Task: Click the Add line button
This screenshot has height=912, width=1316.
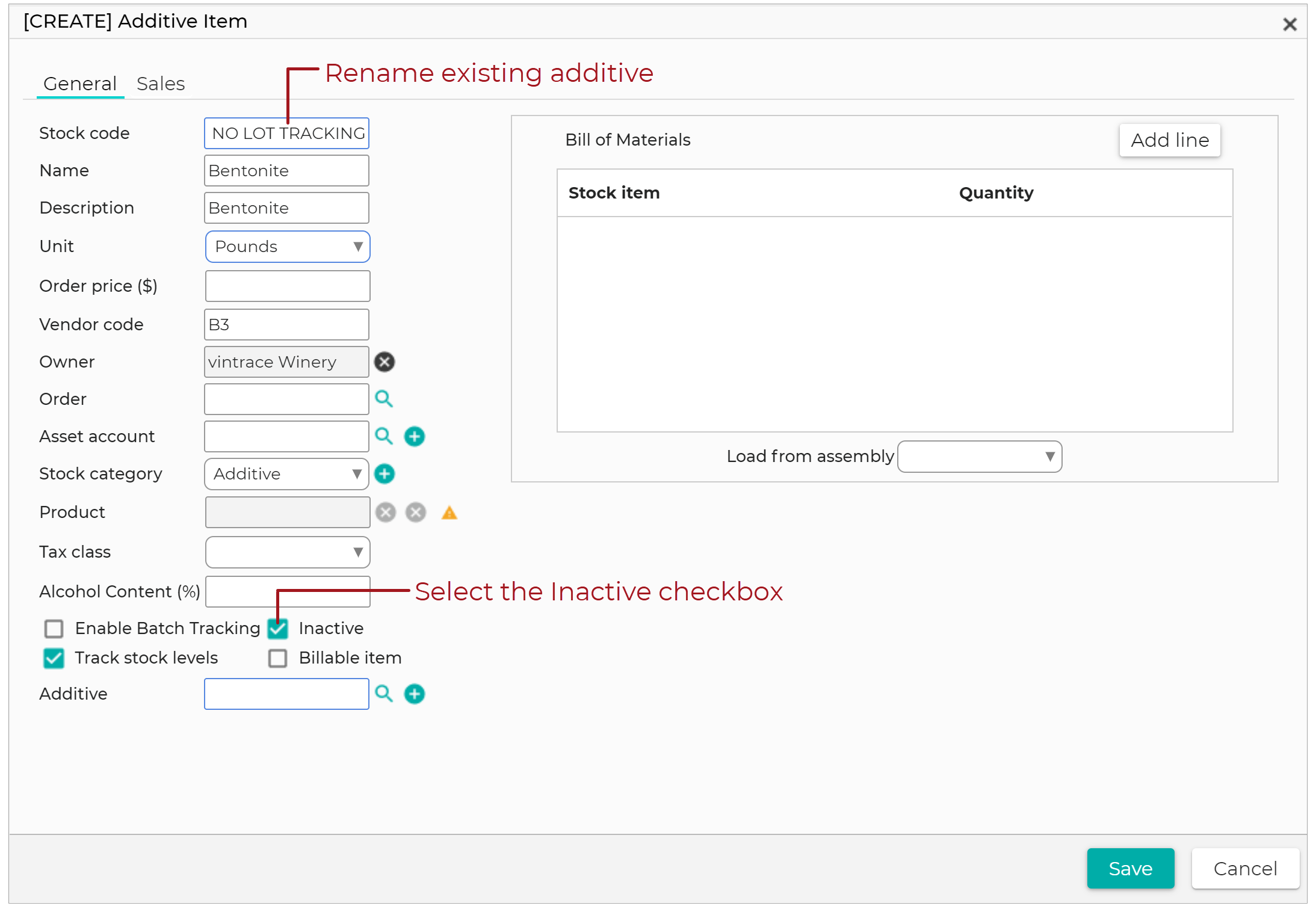Action: [1169, 140]
